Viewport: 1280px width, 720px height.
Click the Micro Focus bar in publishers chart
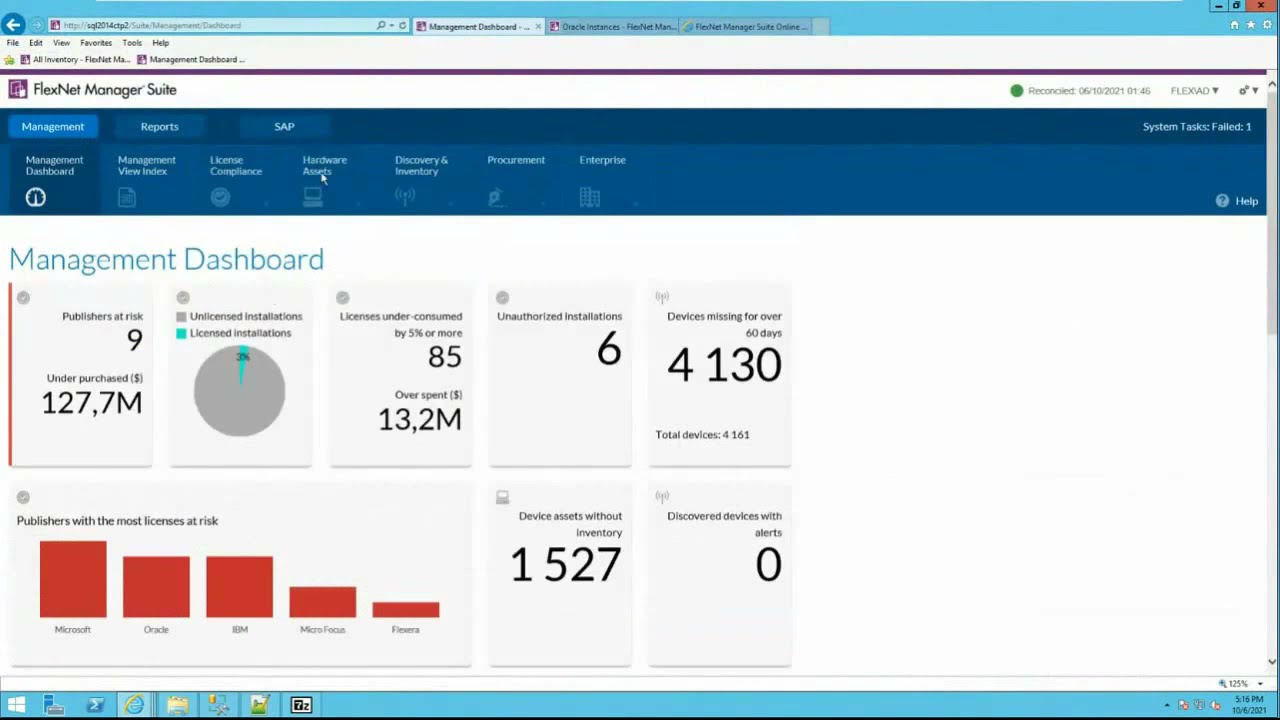(322, 602)
